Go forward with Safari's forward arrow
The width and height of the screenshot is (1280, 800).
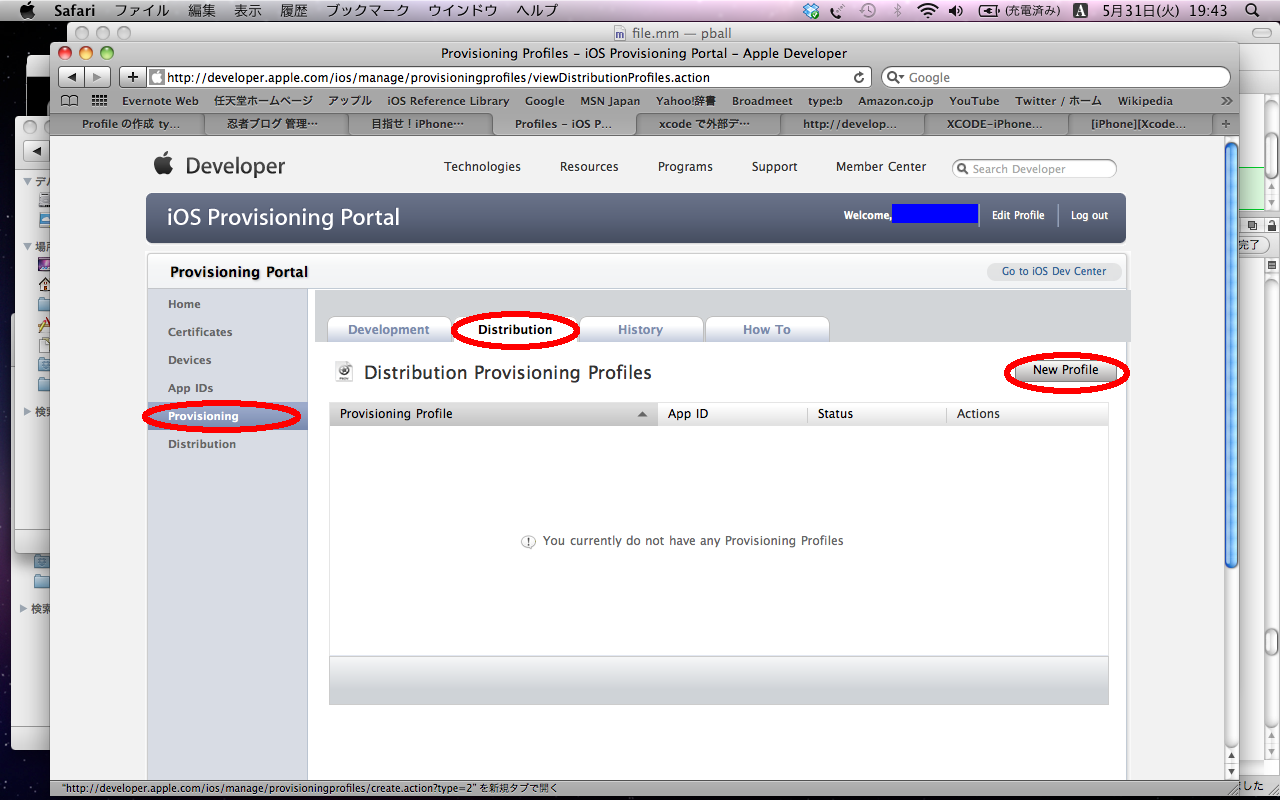coord(97,77)
